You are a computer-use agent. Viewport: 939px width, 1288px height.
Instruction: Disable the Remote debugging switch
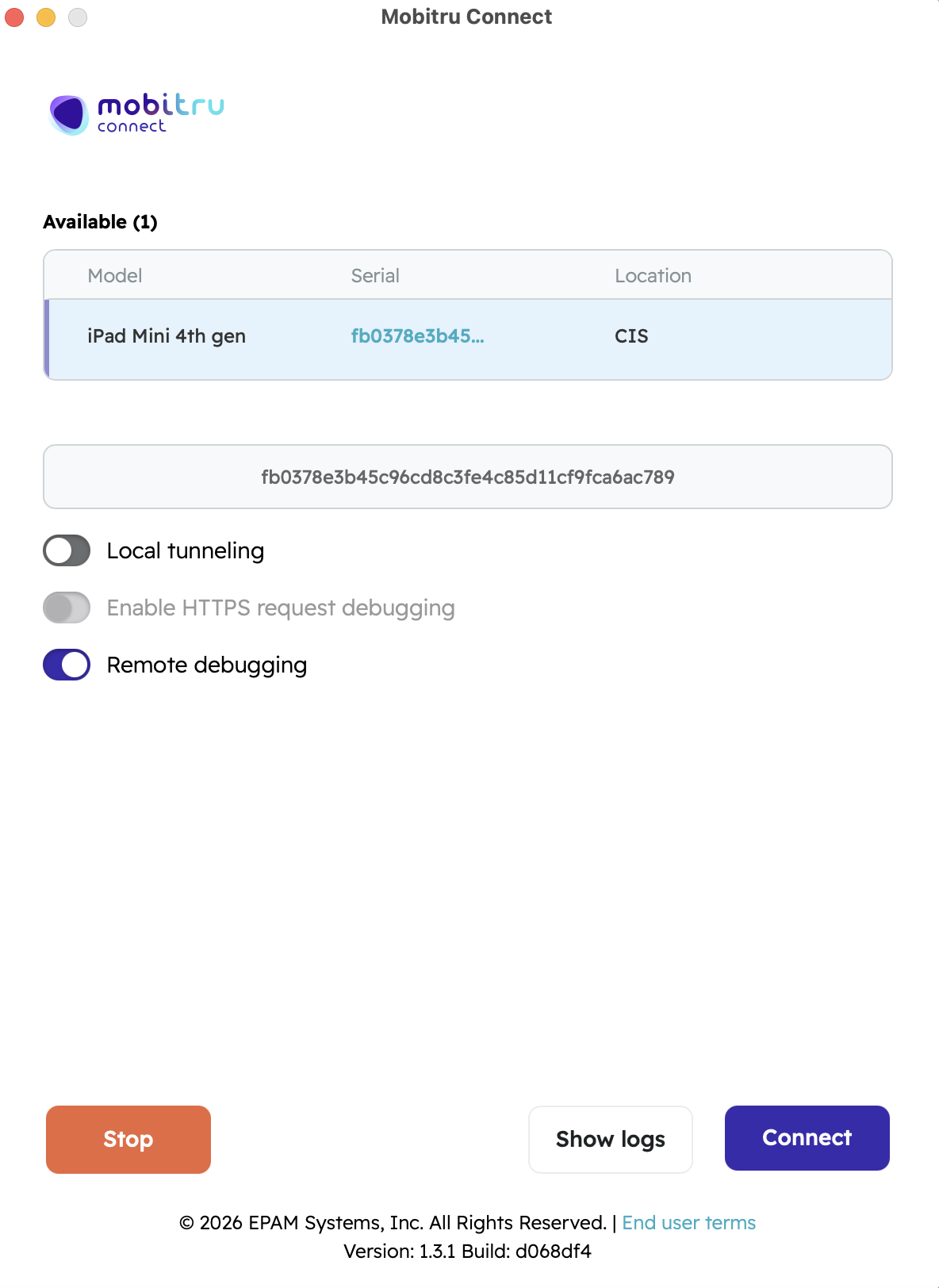tap(67, 665)
